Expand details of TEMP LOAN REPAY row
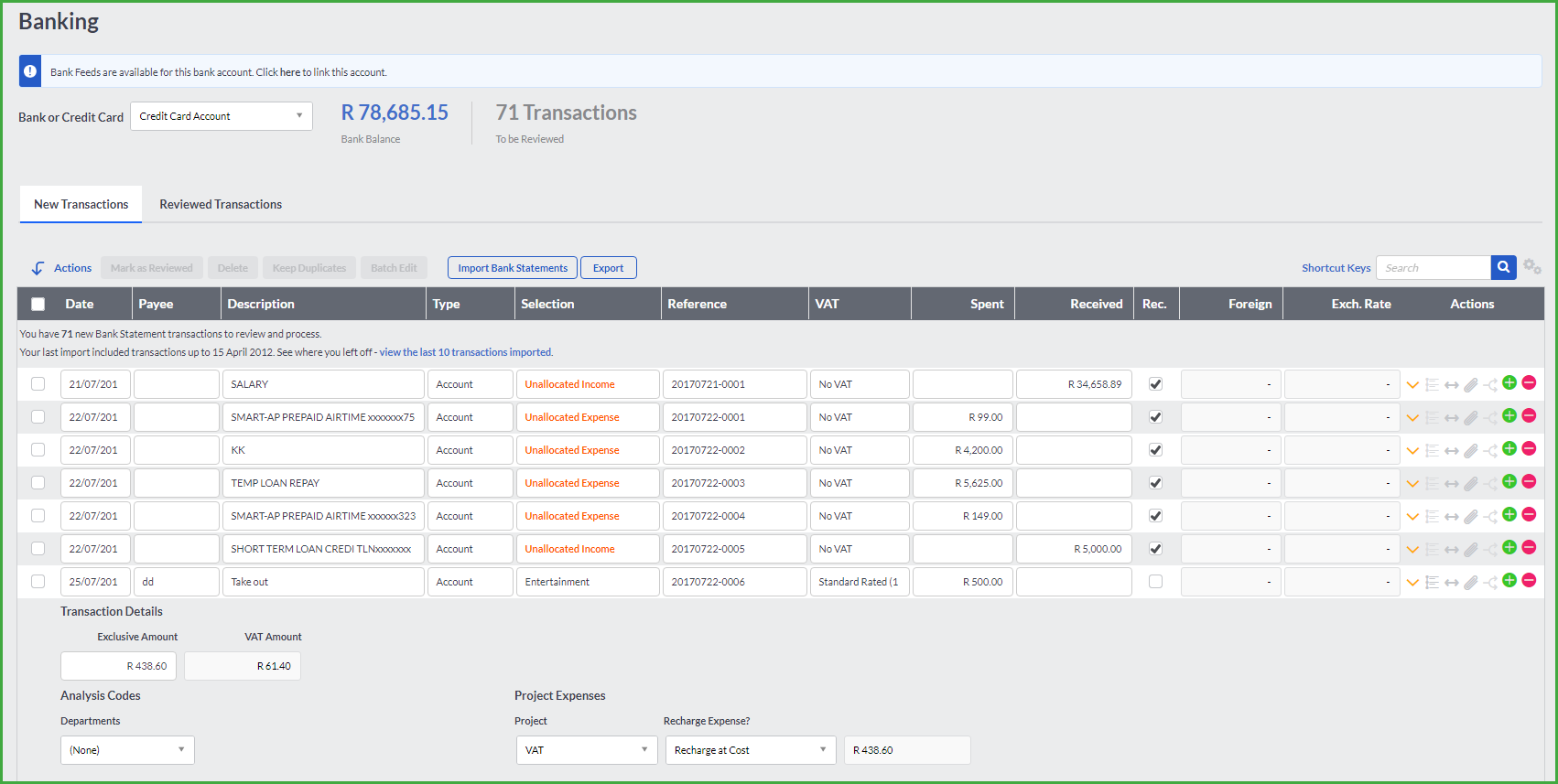The image size is (1558, 784). point(1412,484)
